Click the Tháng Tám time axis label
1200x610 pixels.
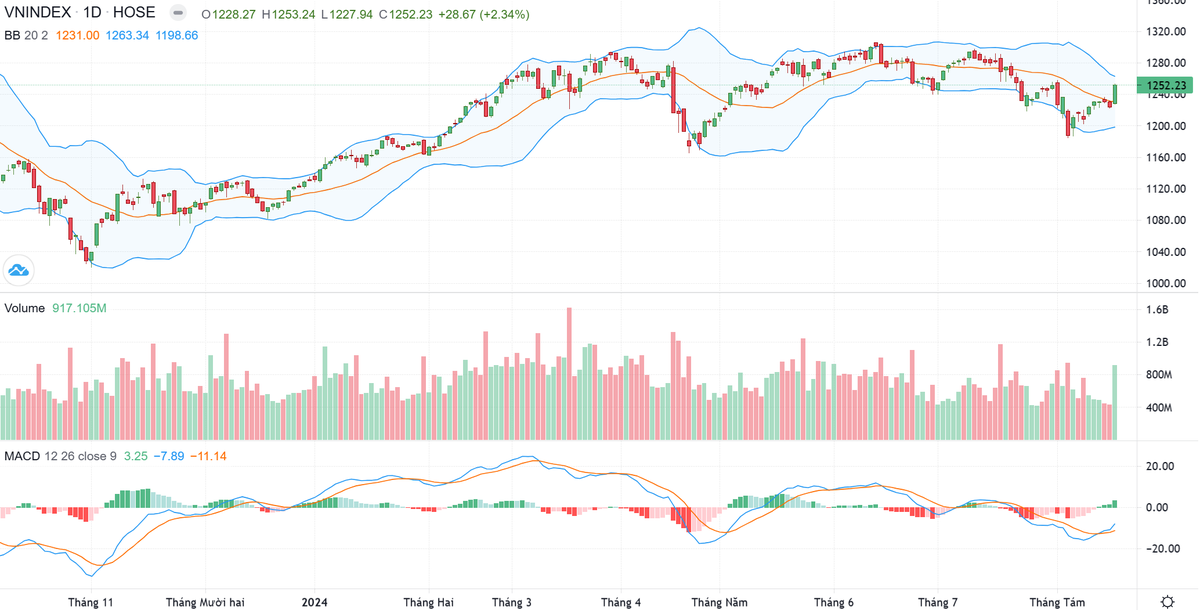(x=1057, y=602)
